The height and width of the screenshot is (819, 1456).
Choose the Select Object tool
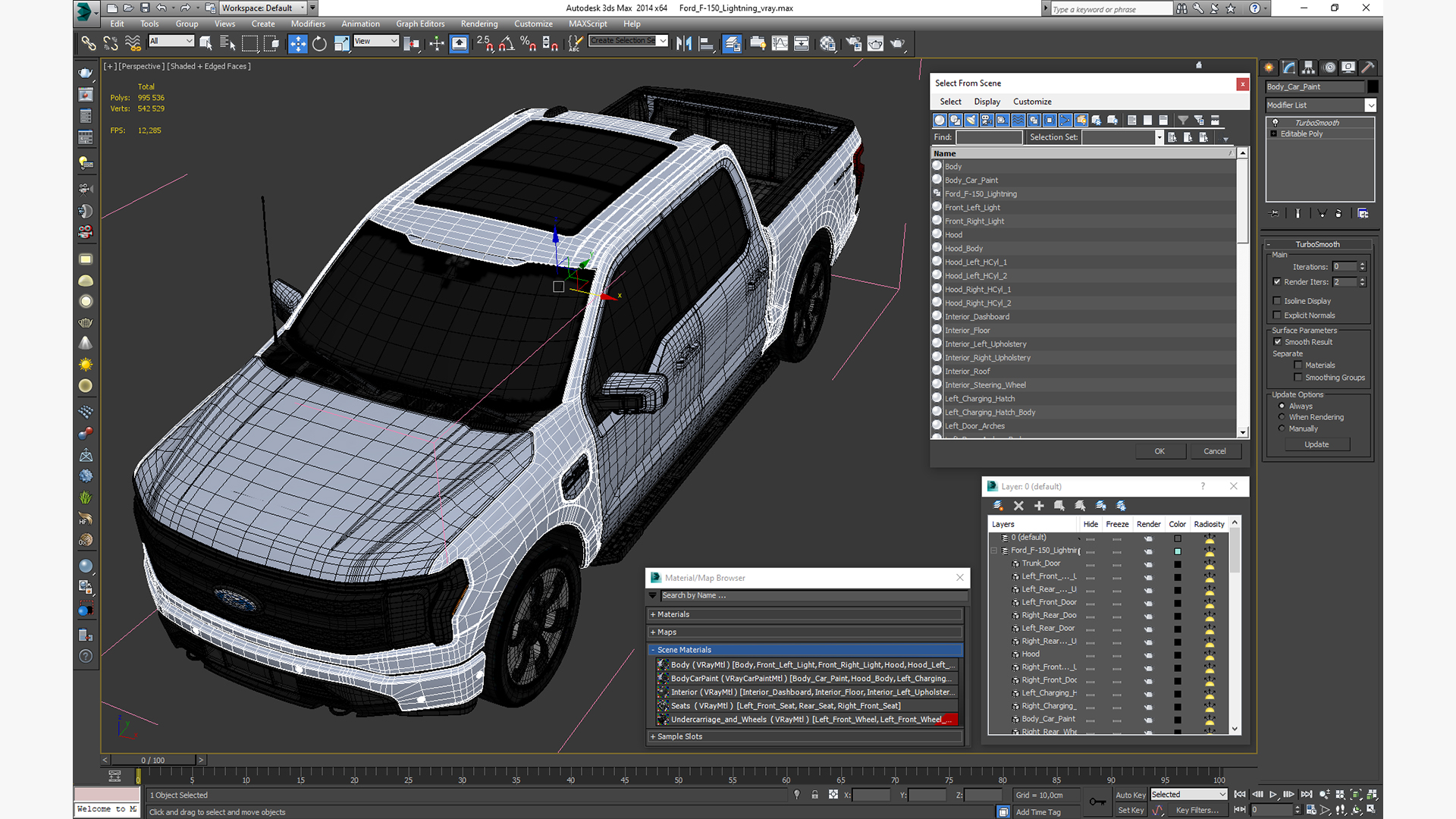tap(206, 43)
